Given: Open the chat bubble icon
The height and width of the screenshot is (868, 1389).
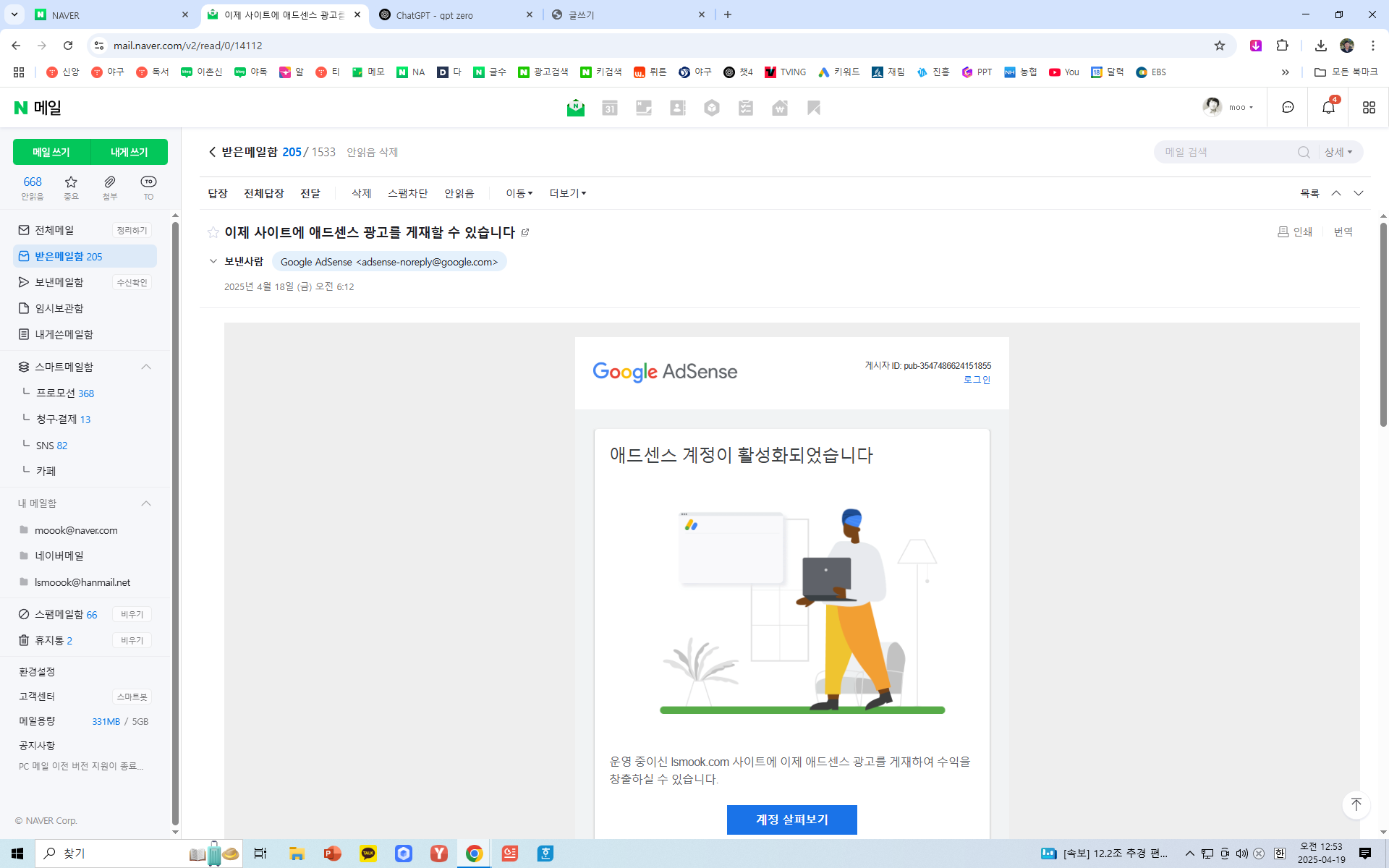Looking at the screenshot, I should tap(1288, 108).
